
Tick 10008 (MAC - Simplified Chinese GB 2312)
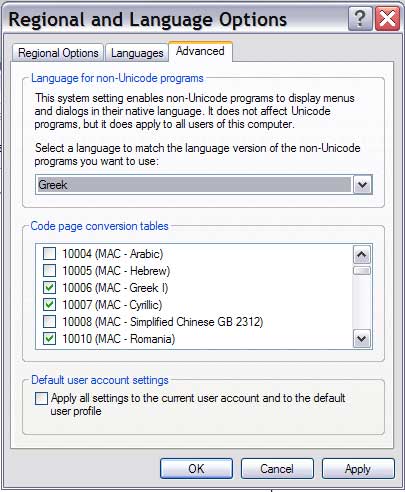coord(49,322)
